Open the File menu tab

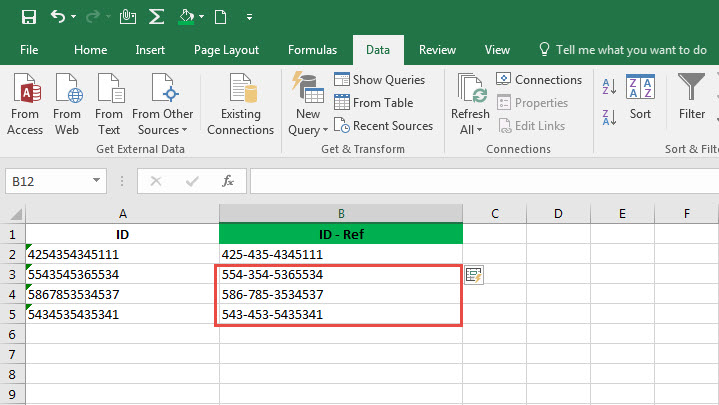[x=29, y=50]
